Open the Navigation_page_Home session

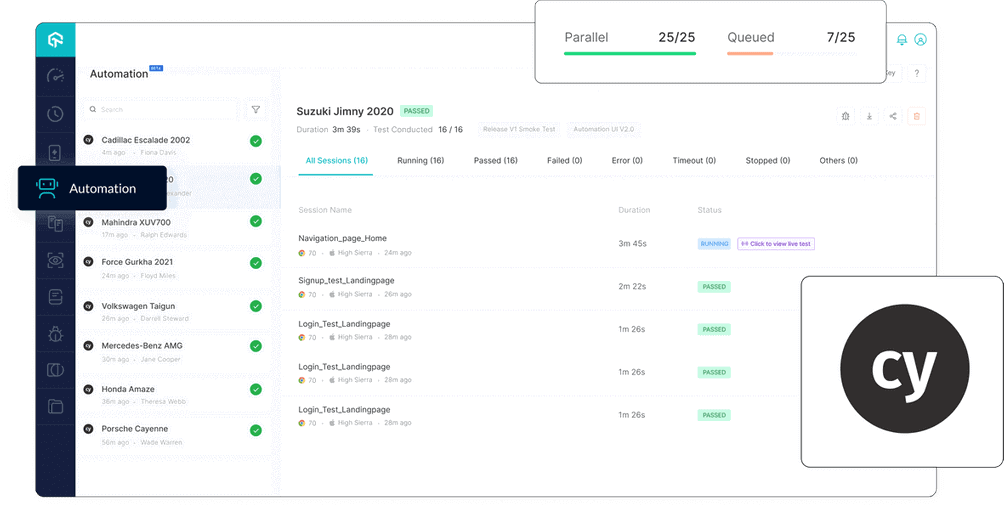coord(342,238)
